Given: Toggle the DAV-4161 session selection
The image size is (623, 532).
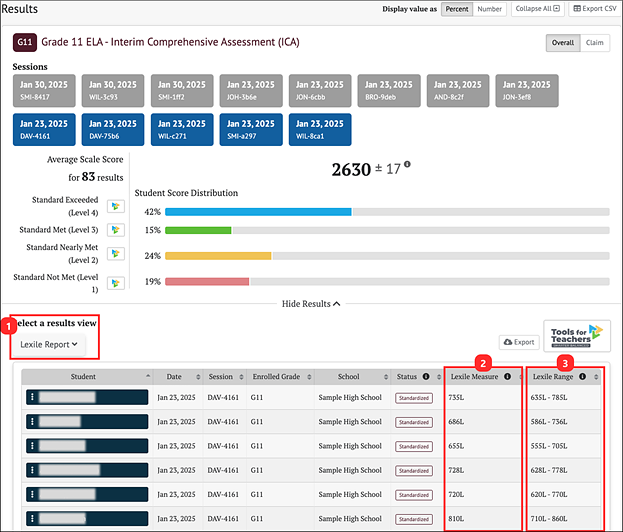Looking at the screenshot, I should coord(43,128).
